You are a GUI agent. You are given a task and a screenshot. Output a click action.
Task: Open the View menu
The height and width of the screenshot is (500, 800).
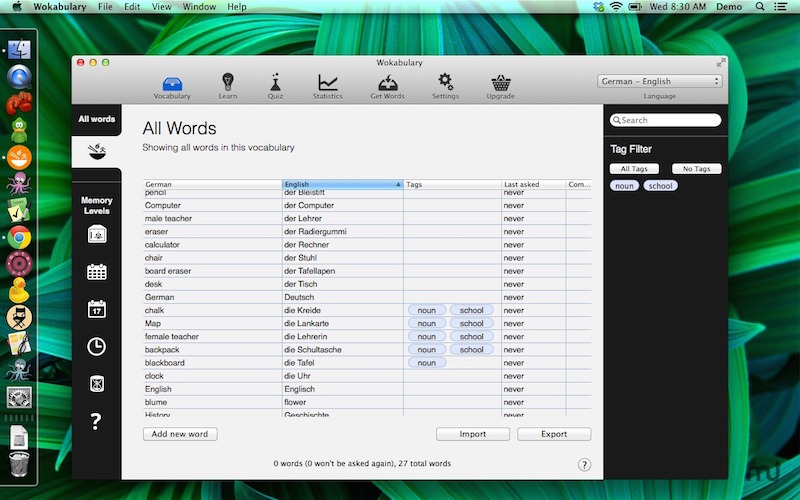[161, 7]
